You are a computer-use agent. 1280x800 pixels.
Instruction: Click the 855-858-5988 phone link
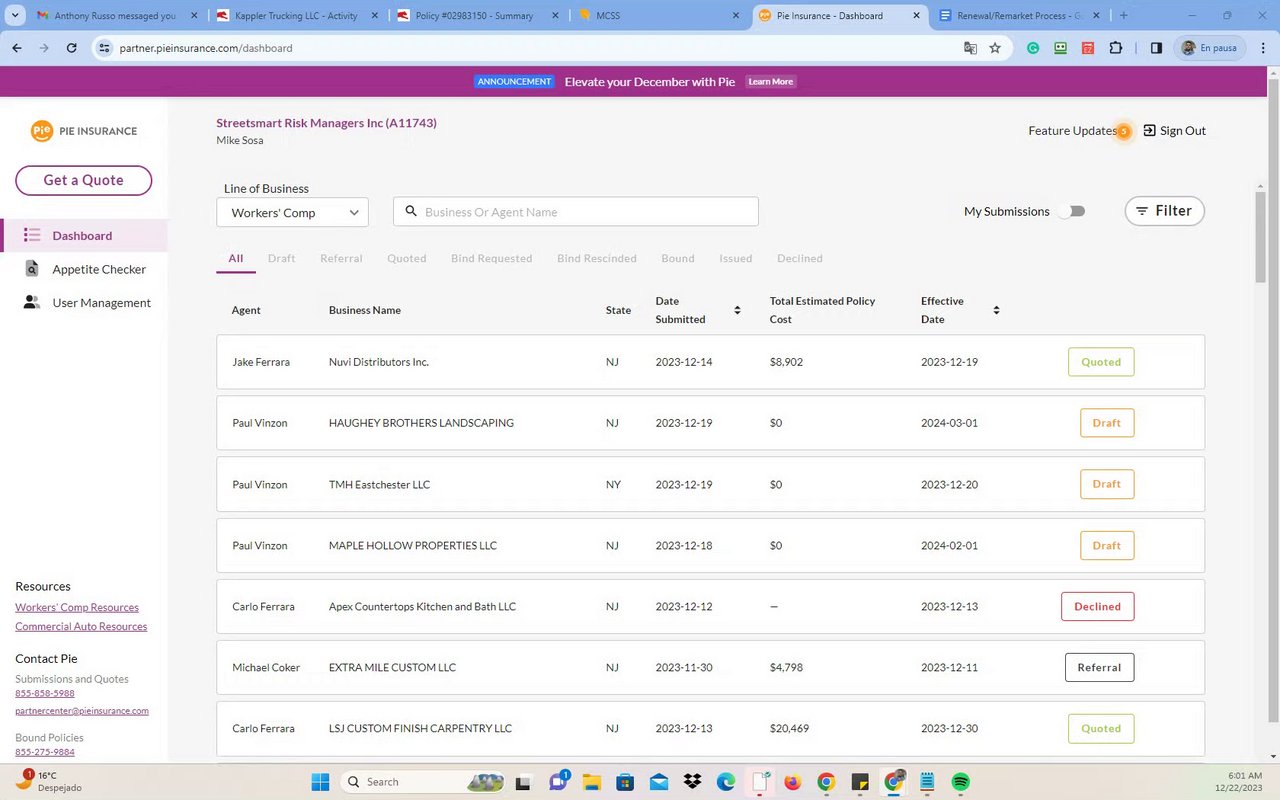click(x=45, y=693)
